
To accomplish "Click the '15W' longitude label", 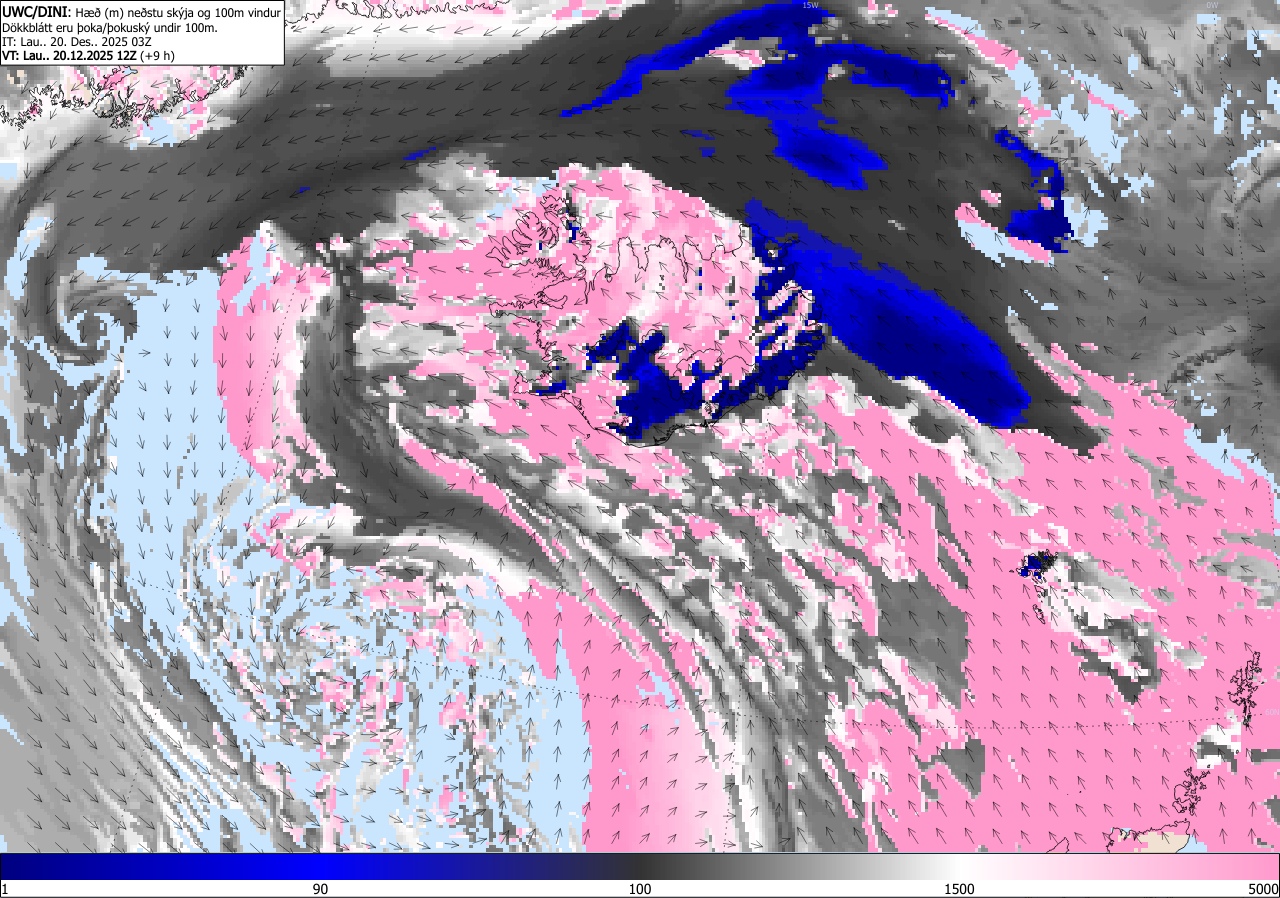I will click(x=810, y=5).
